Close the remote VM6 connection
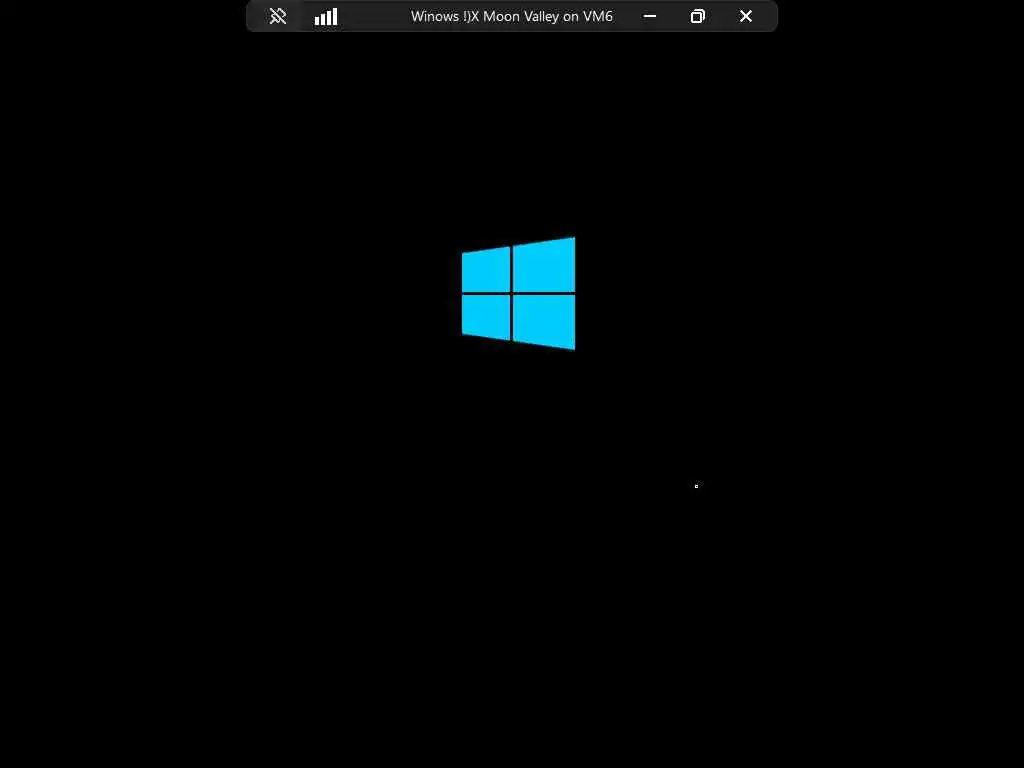Screen dimensions: 1024x768 (746, 16)
